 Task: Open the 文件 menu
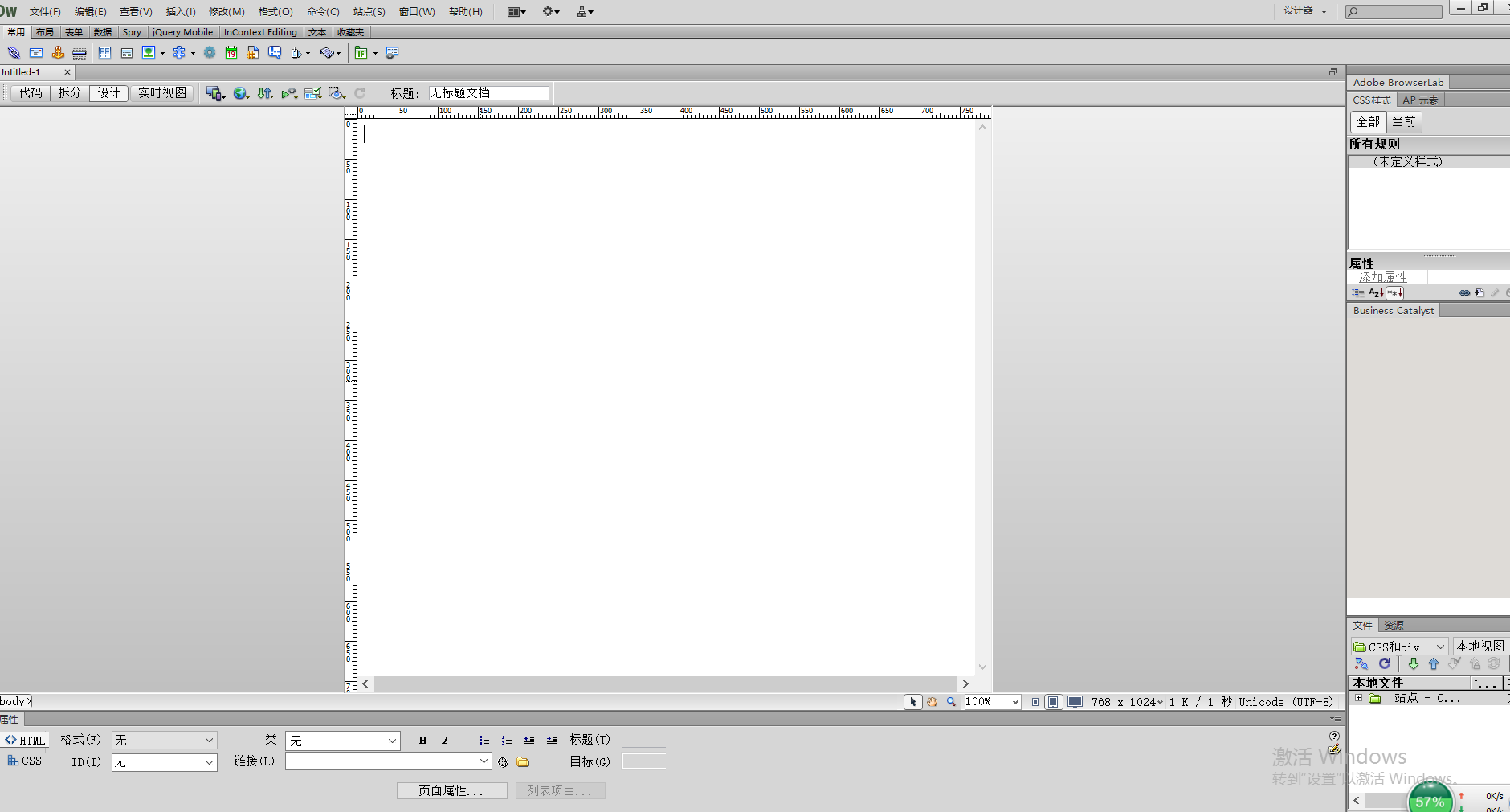45,12
